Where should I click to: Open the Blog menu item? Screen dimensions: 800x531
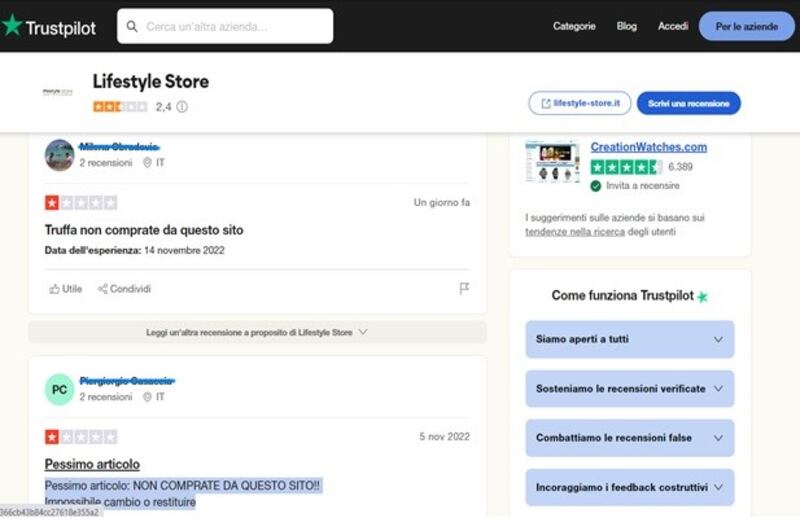[627, 26]
